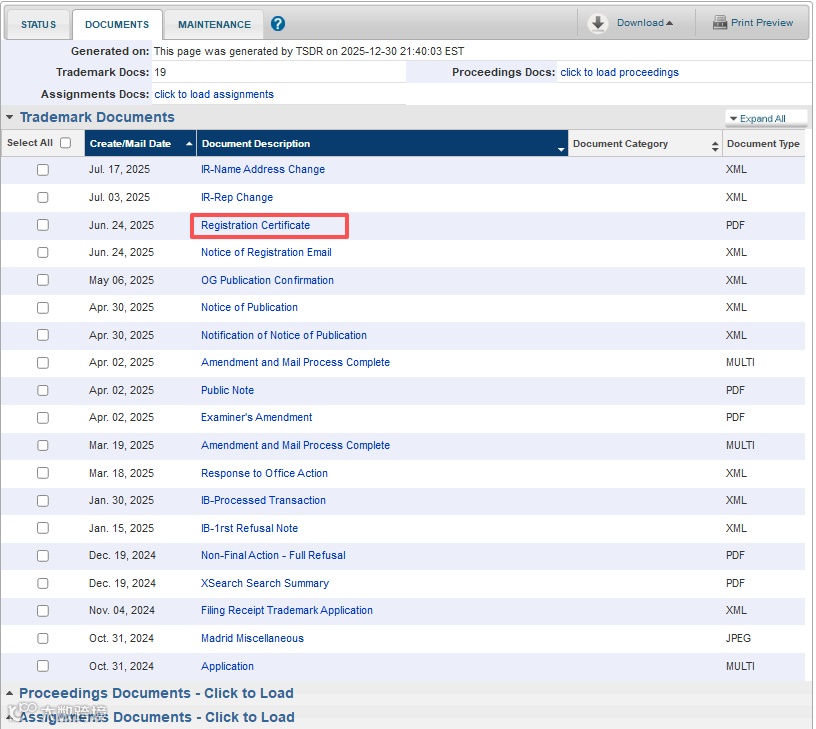Open the IR-Name Address Change document
The height and width of the screenshot is (729, 816).
pyautogui.click(x=263, y=169)
